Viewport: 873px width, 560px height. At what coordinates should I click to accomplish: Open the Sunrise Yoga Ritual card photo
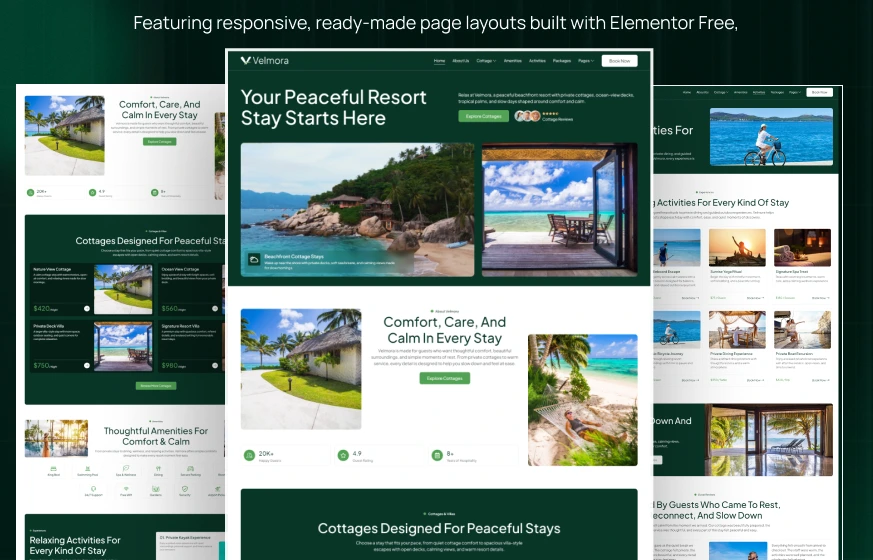tap(737, 247)
